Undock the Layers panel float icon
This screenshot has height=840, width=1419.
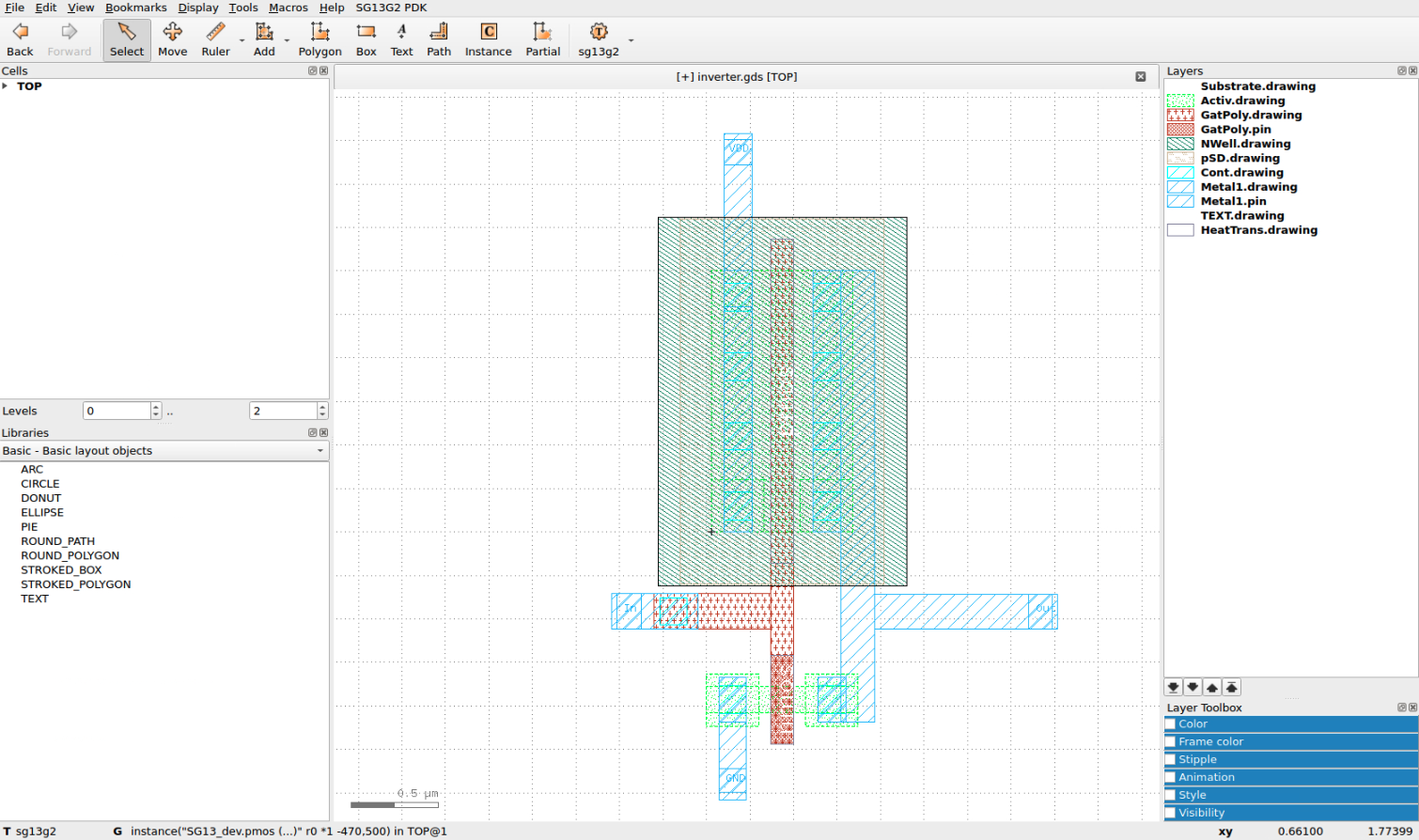point(1401,71)
